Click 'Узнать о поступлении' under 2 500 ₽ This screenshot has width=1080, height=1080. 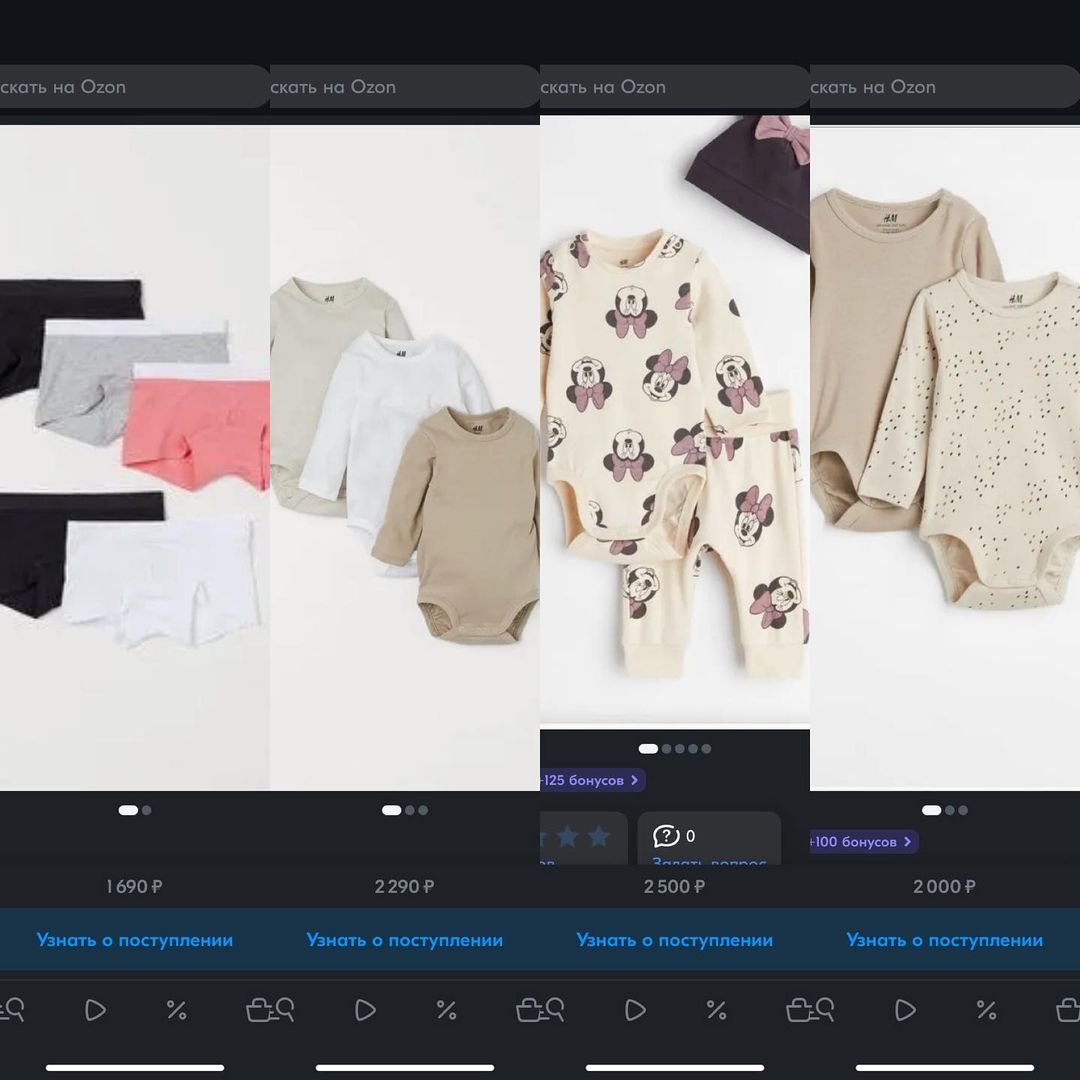coord(675,940)
